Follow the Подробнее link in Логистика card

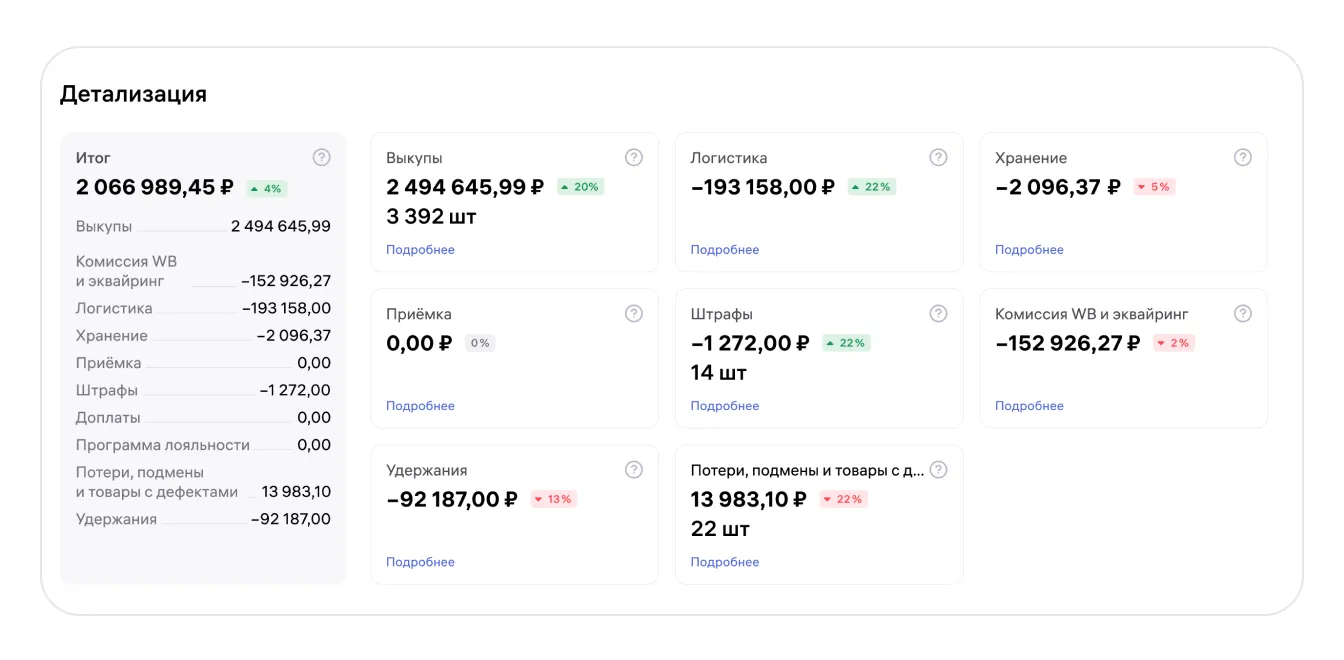pos(725,250)
